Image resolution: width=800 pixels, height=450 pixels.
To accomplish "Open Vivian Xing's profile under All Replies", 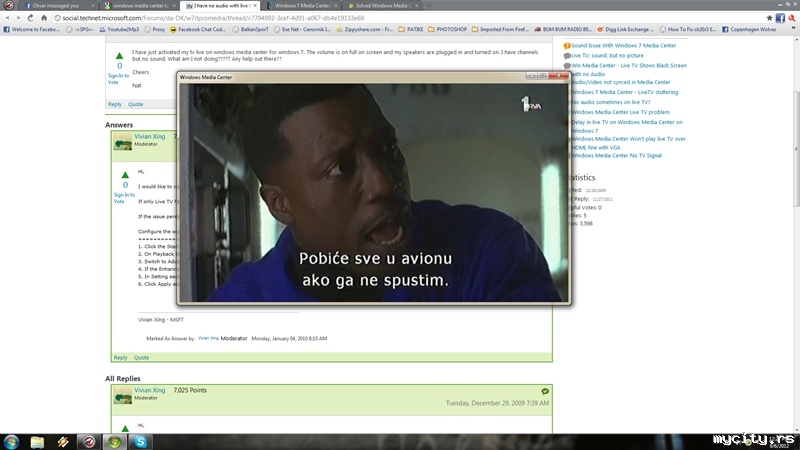I will coord(149,390).
